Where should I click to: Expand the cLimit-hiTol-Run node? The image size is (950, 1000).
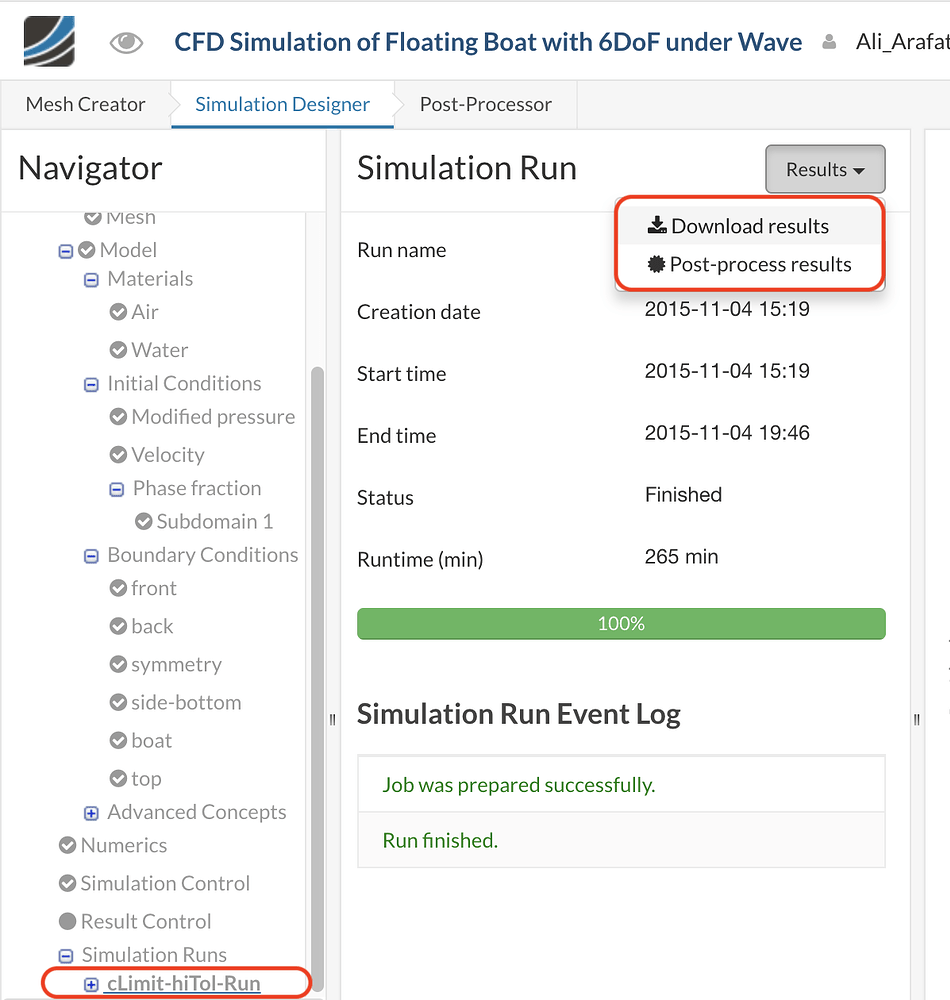click(x=91, y=984)
